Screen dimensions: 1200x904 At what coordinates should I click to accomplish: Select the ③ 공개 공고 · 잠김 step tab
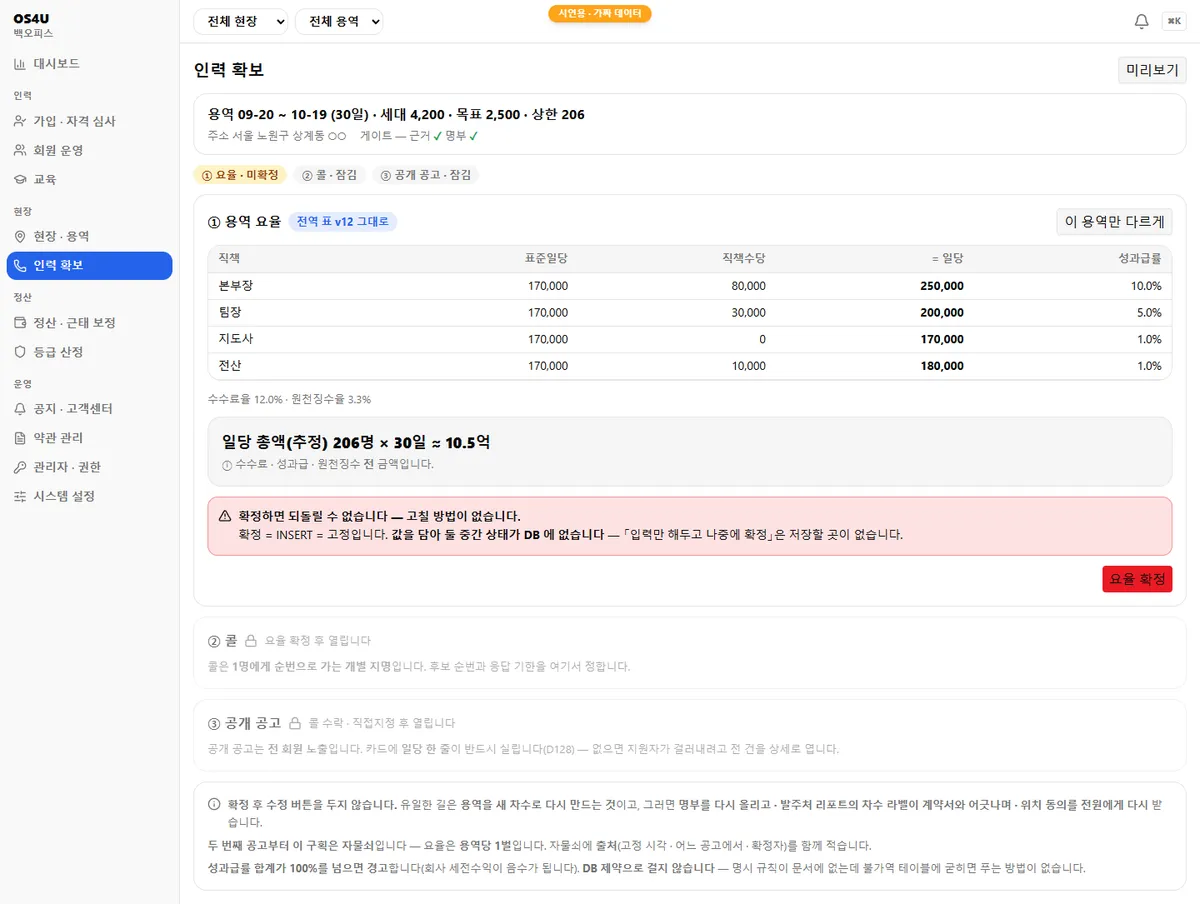(x=426, y=175)
